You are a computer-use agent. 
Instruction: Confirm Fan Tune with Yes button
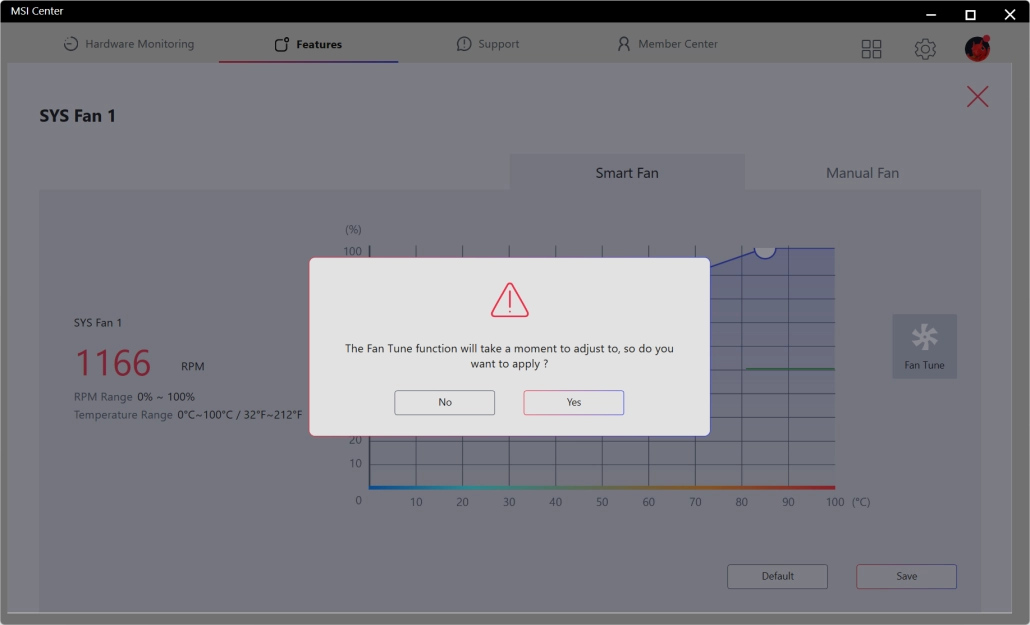[573, 402]
